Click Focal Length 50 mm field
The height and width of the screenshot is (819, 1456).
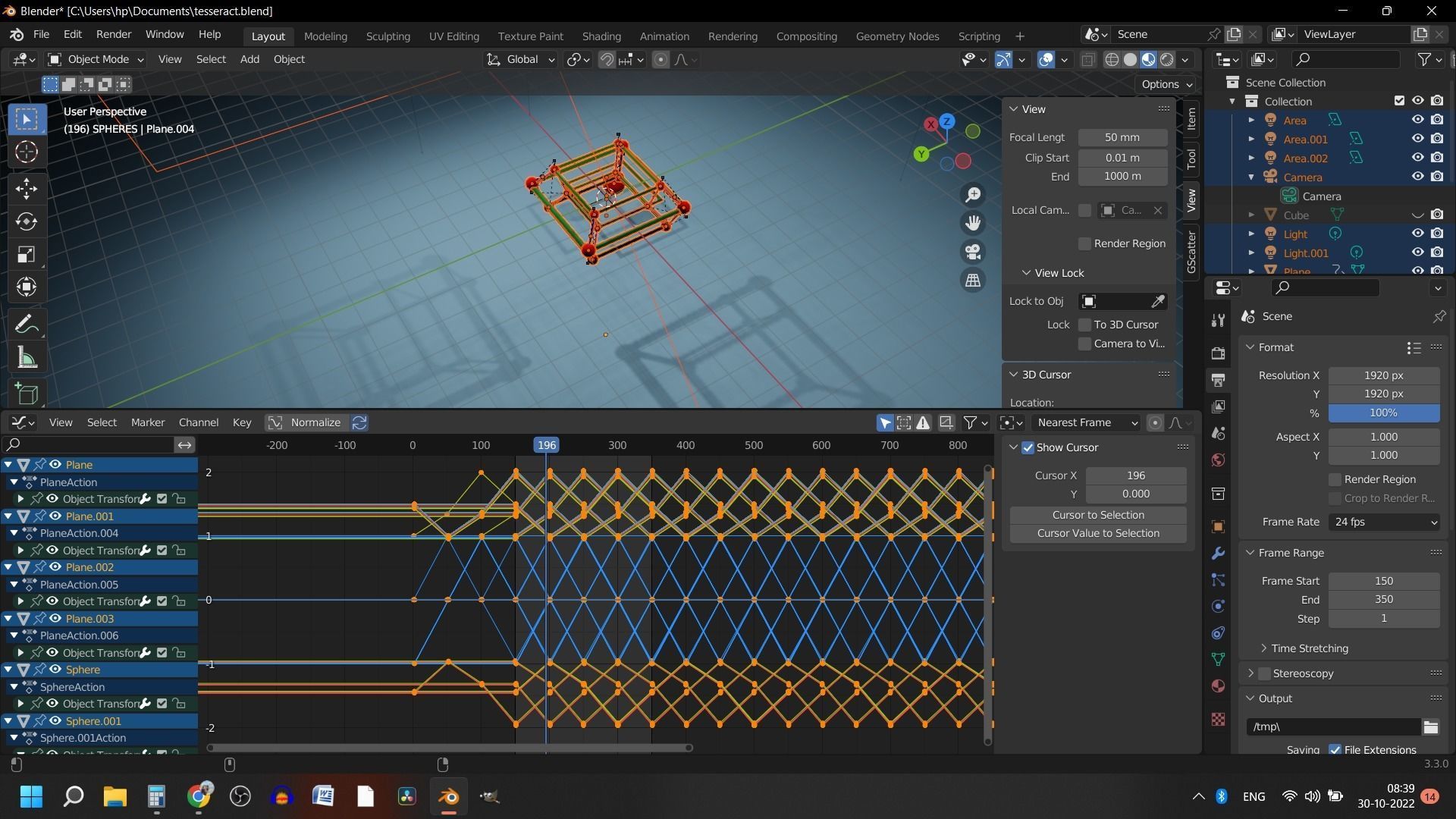click(1122, 137)
